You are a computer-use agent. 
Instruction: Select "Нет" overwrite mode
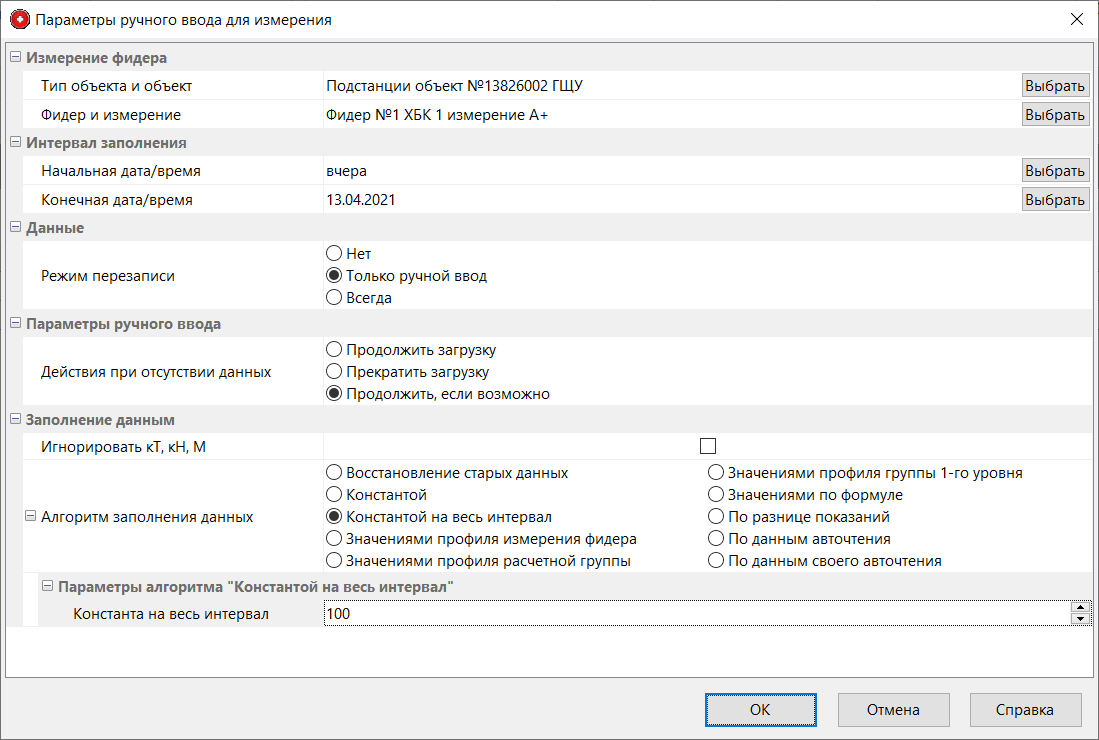pos(335,254)
